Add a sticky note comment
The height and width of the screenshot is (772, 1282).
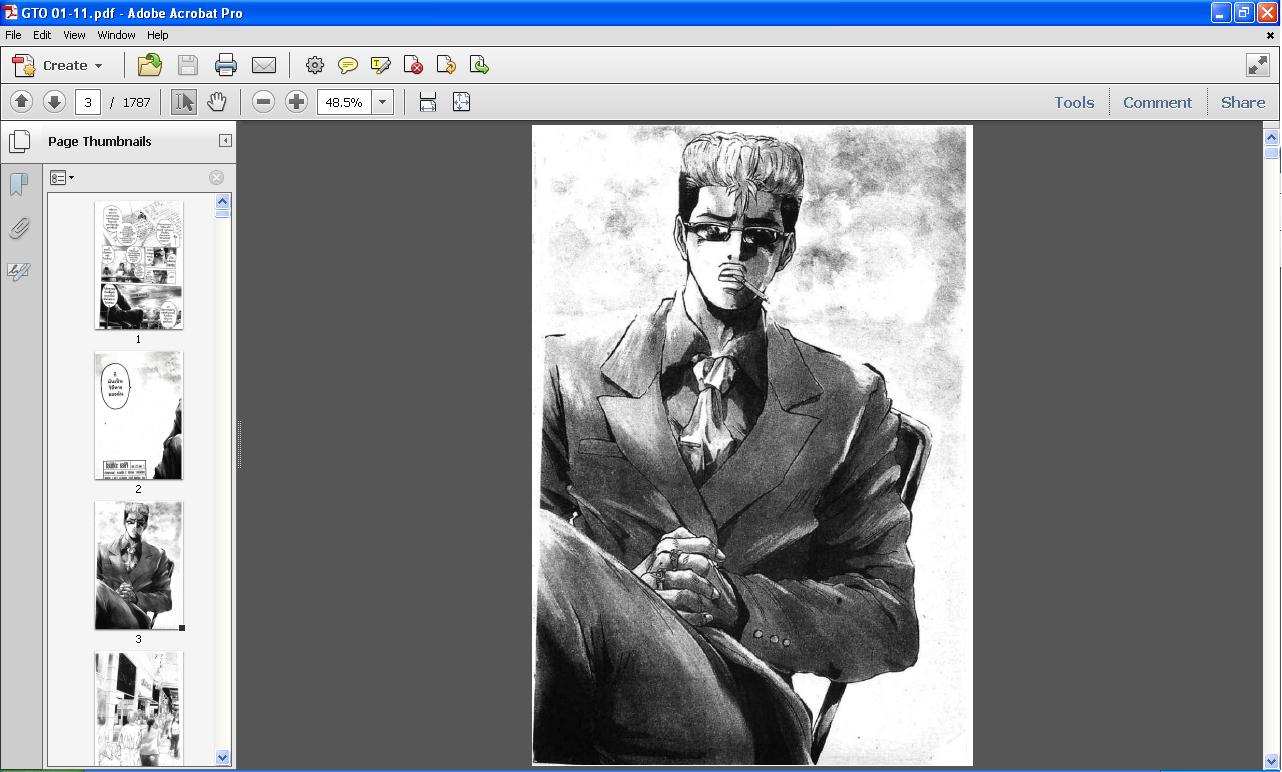pos(348,66)
